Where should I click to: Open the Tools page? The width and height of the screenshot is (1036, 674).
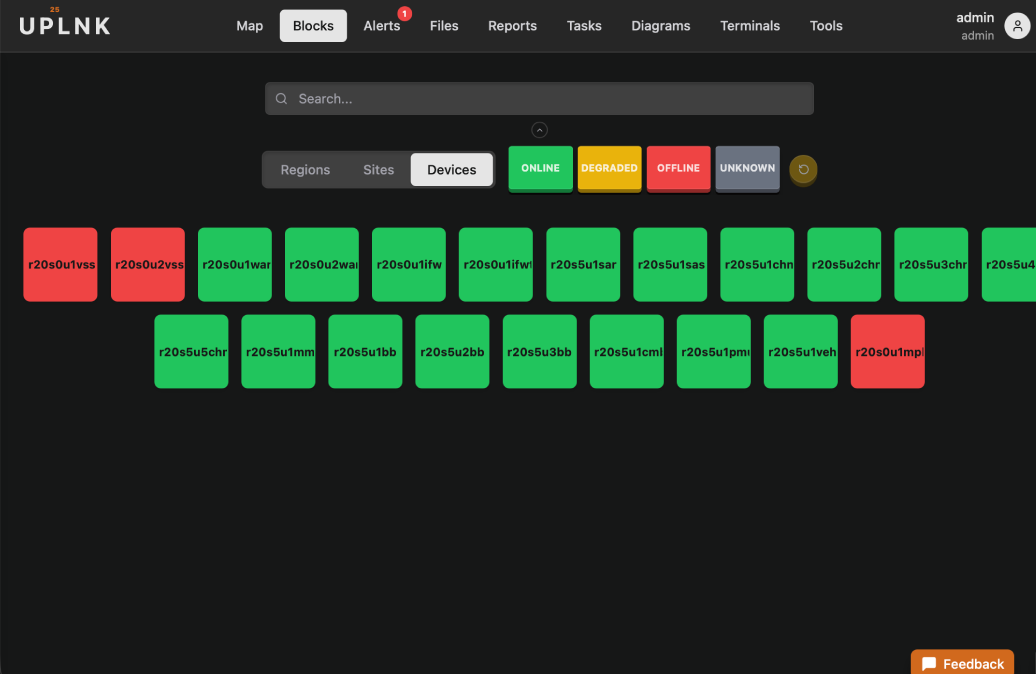(826, 26)
